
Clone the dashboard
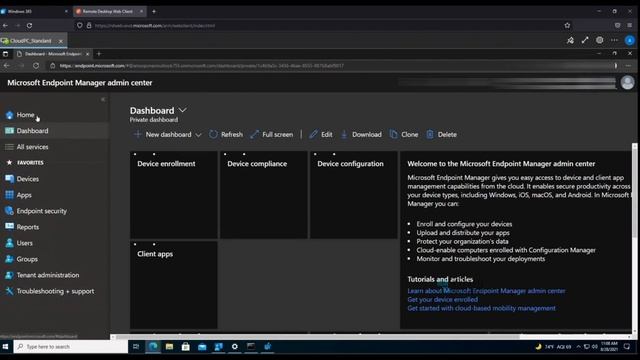point(404,134)
